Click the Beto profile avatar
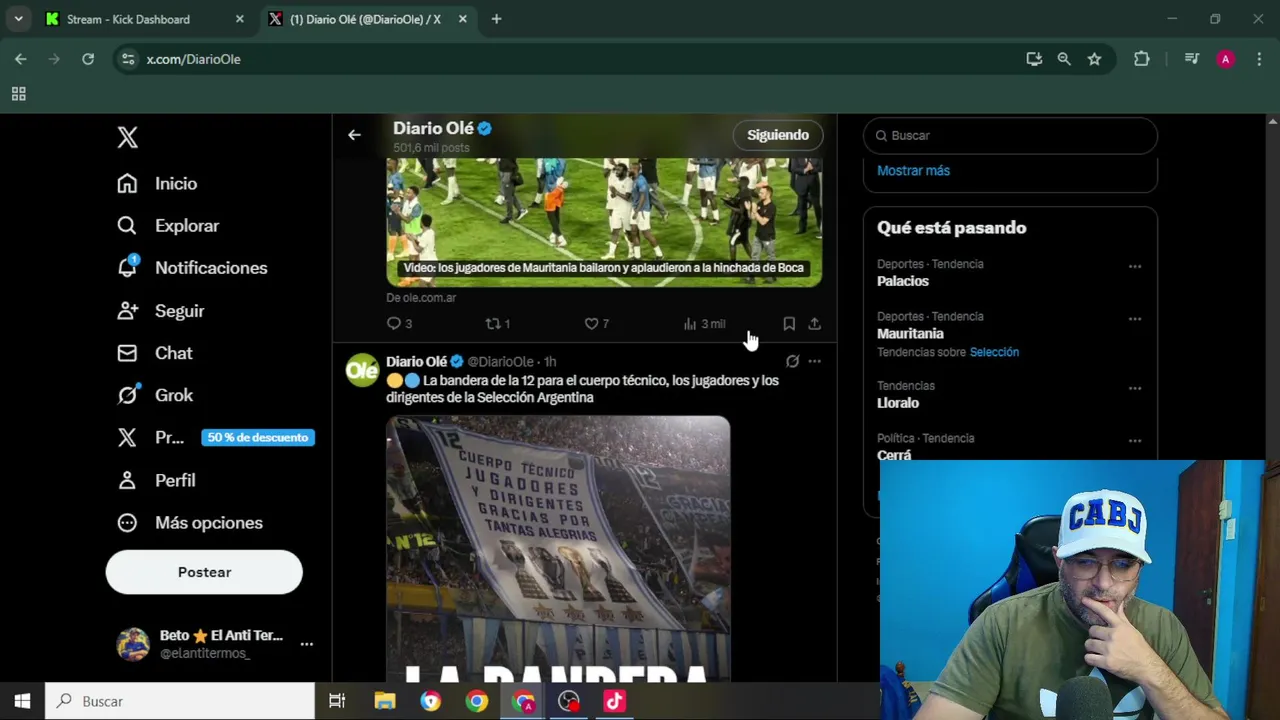Image resolution: width=1280 pixels, height=720 pixels. coord(133,644)
